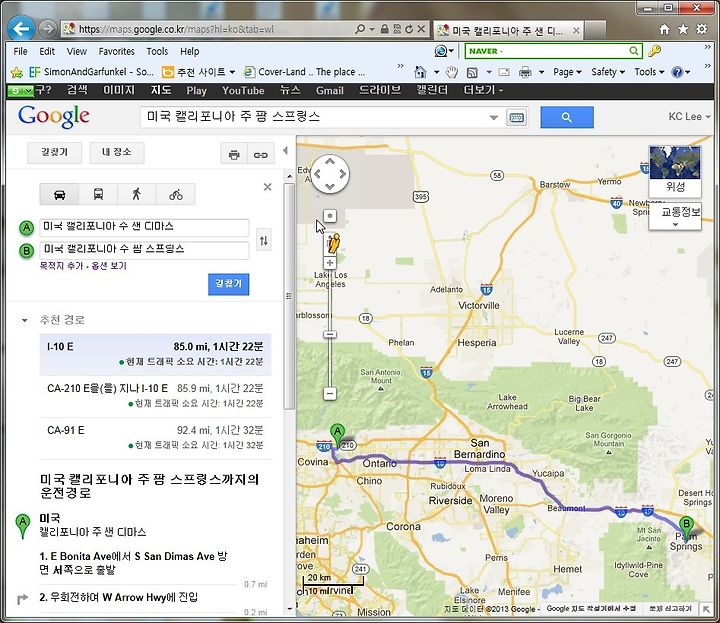The height and width of the screenshot is (623, 720).
Task: Click the 옵션 보기 link
Action: [x=109, y=266]
